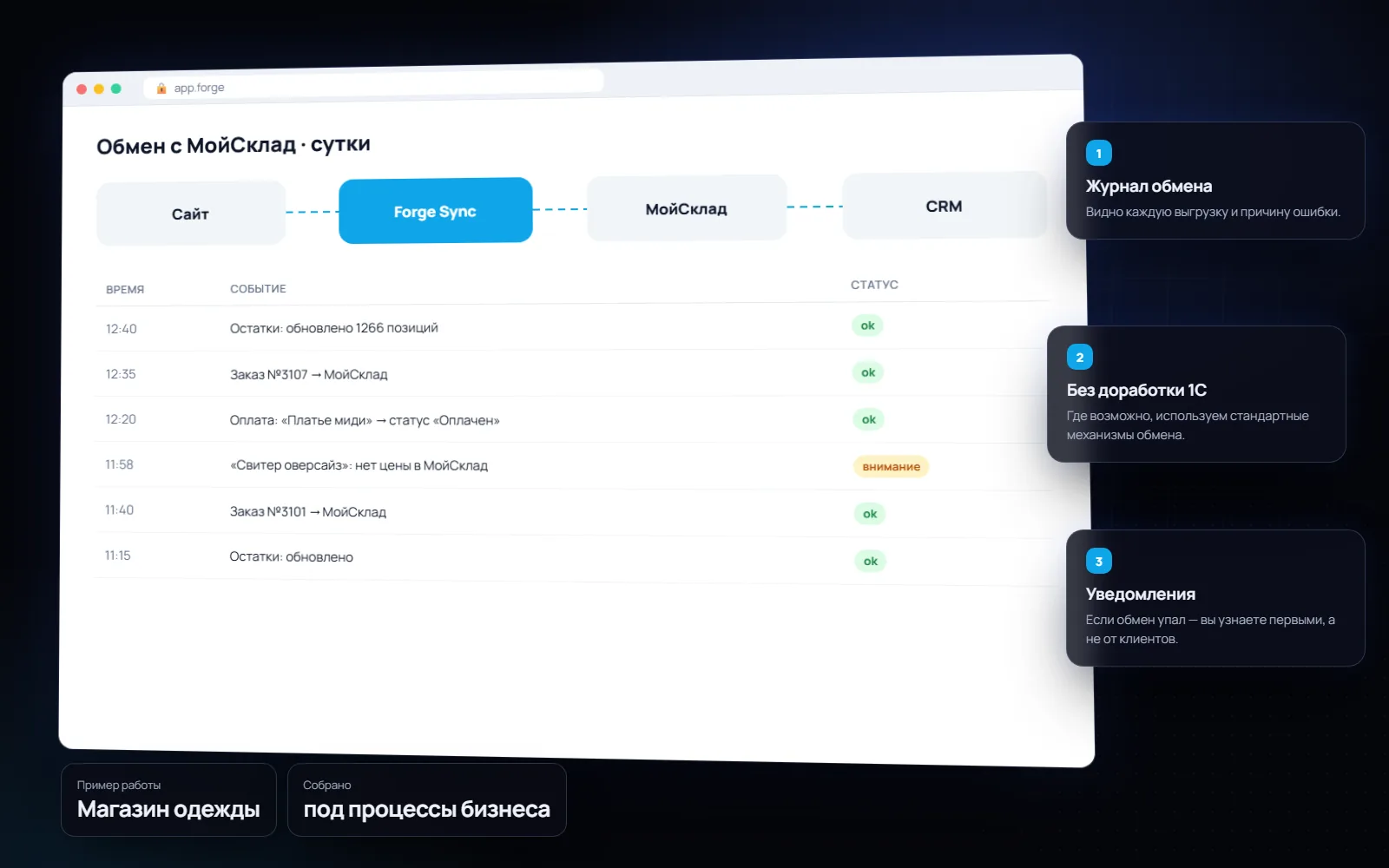Open the Оплата «Платье миди» row
Viewport: 1389px width, 868px height.
(x=573, y=419)
